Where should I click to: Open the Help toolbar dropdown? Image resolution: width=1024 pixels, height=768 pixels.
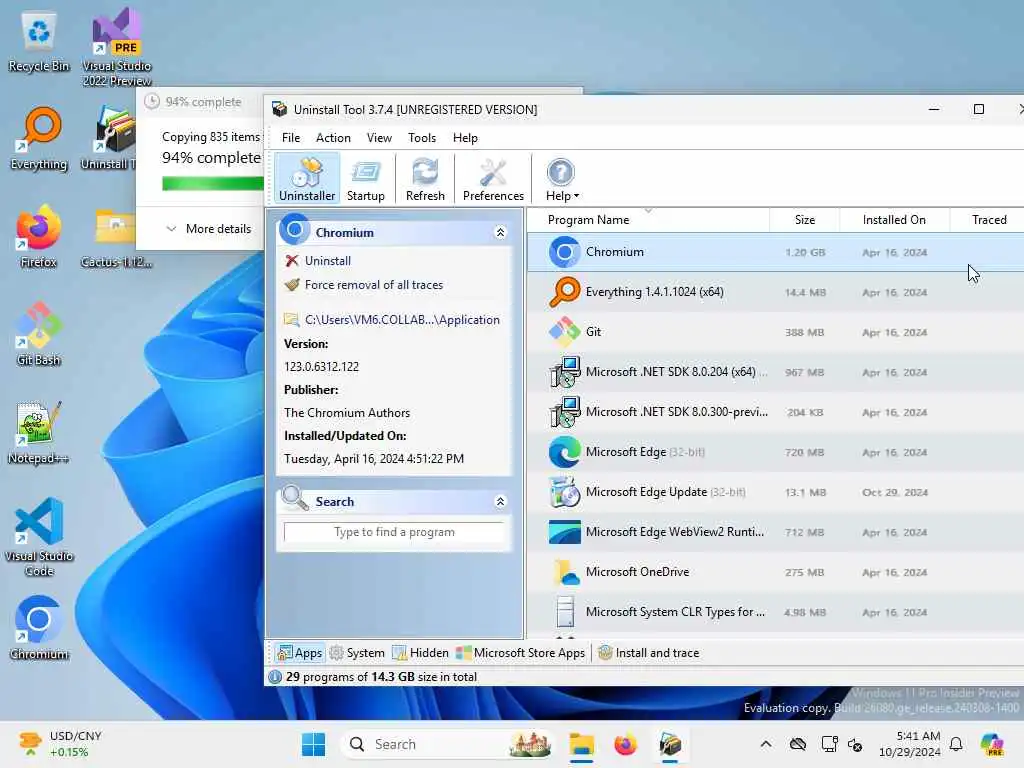point(562,178)
